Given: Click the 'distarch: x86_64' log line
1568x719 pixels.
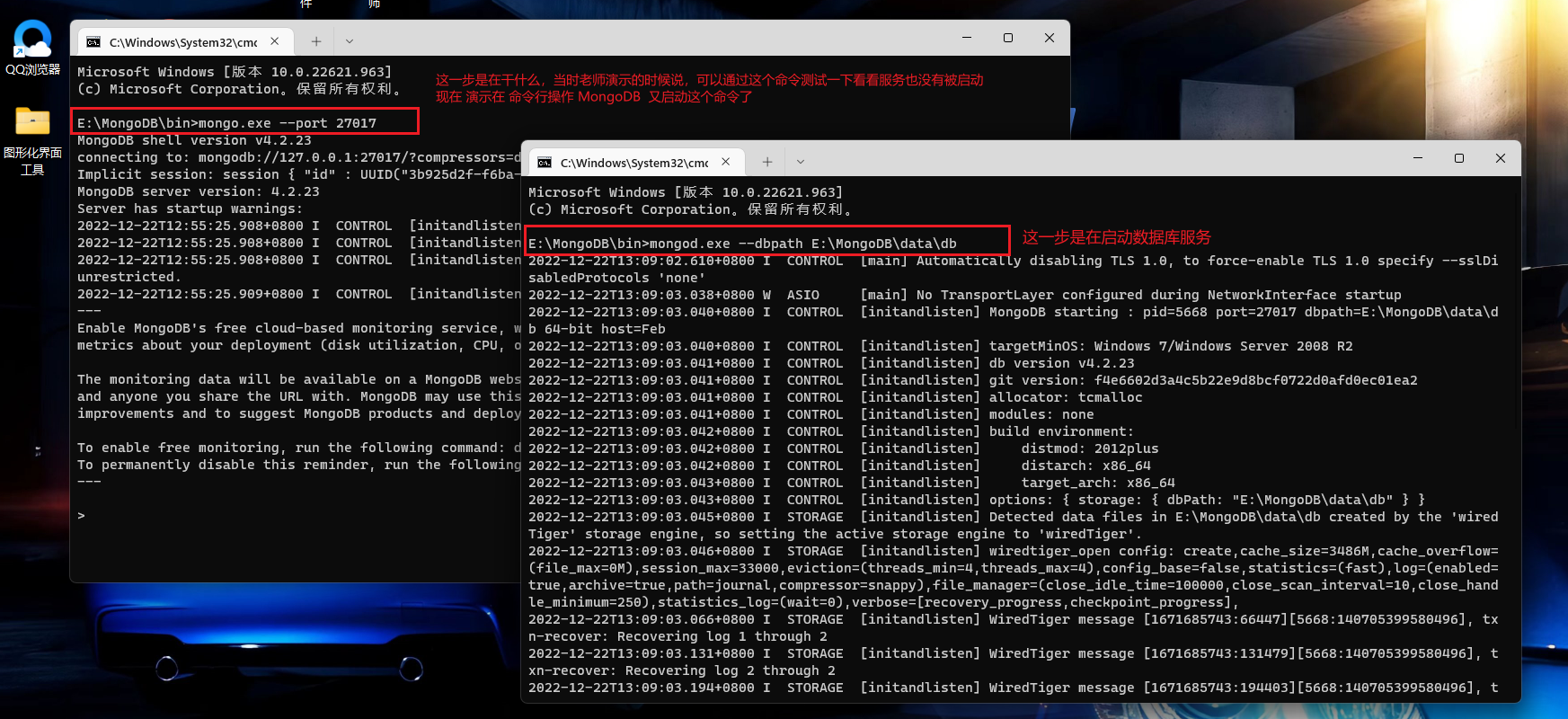Looking at the screenshot, I should pyautogui.click(x=839, y=466).
